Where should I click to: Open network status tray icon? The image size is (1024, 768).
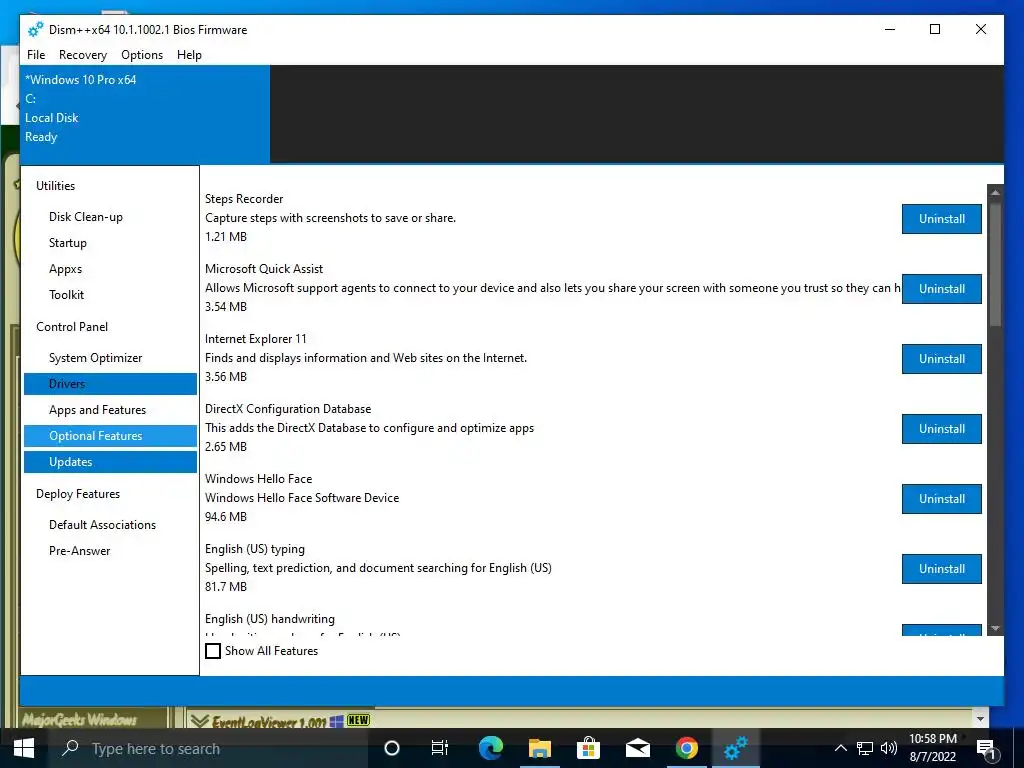(865, 748)
